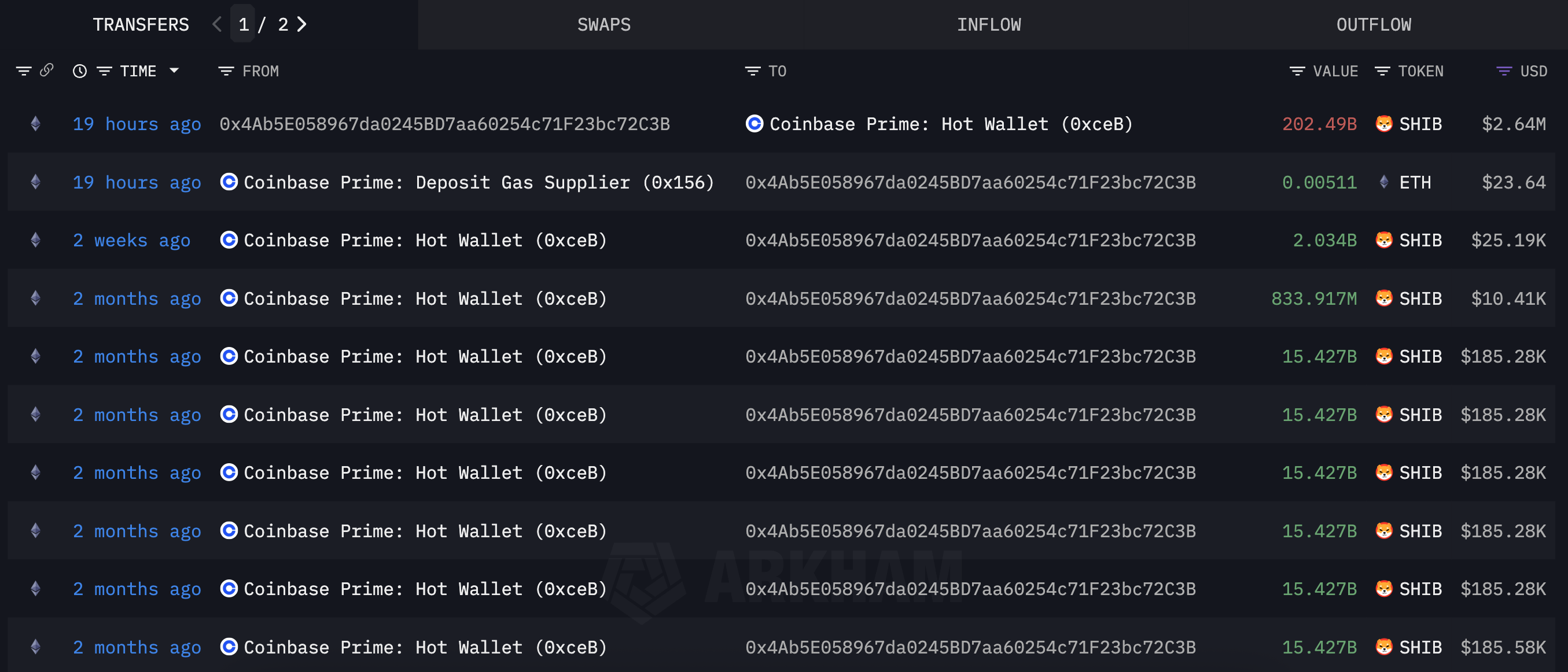The image size is (1568, 672).
Task: Open the VALUE column filter
Action: 1297,71
